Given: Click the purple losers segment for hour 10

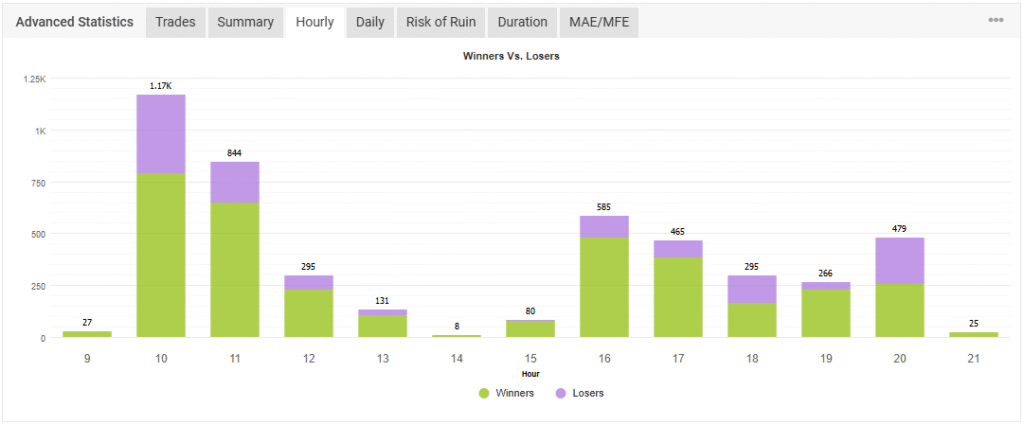Looking at the screenshot, I should (x=161, y=134).
